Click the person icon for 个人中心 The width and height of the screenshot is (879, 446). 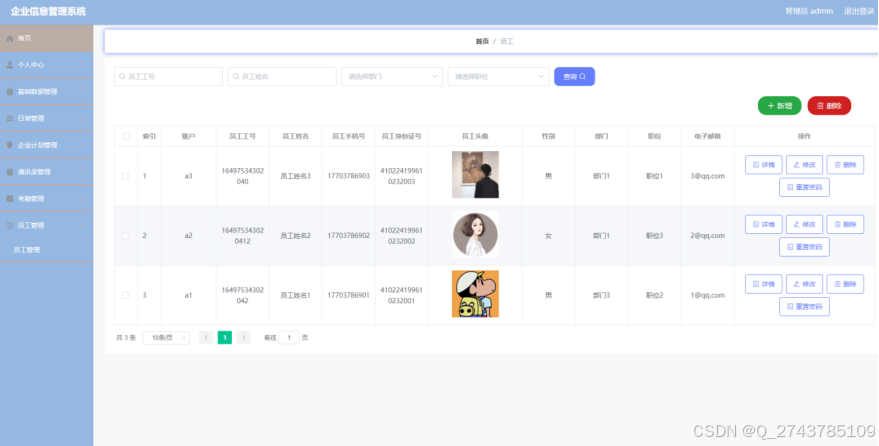tap(10, 65)
